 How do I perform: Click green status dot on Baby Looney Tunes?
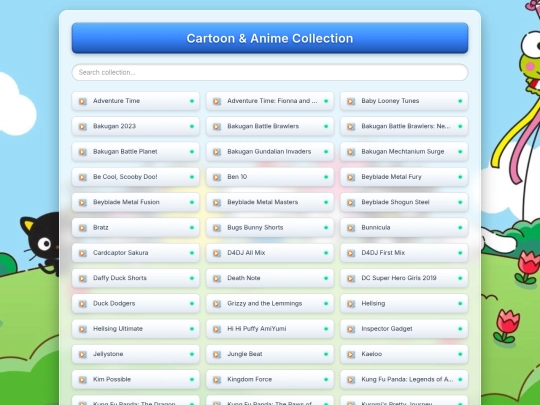click(460, 101)
